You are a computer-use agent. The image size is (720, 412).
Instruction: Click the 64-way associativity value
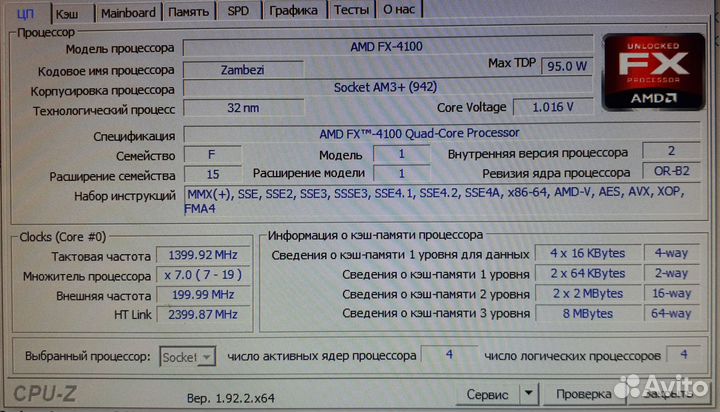671,313
